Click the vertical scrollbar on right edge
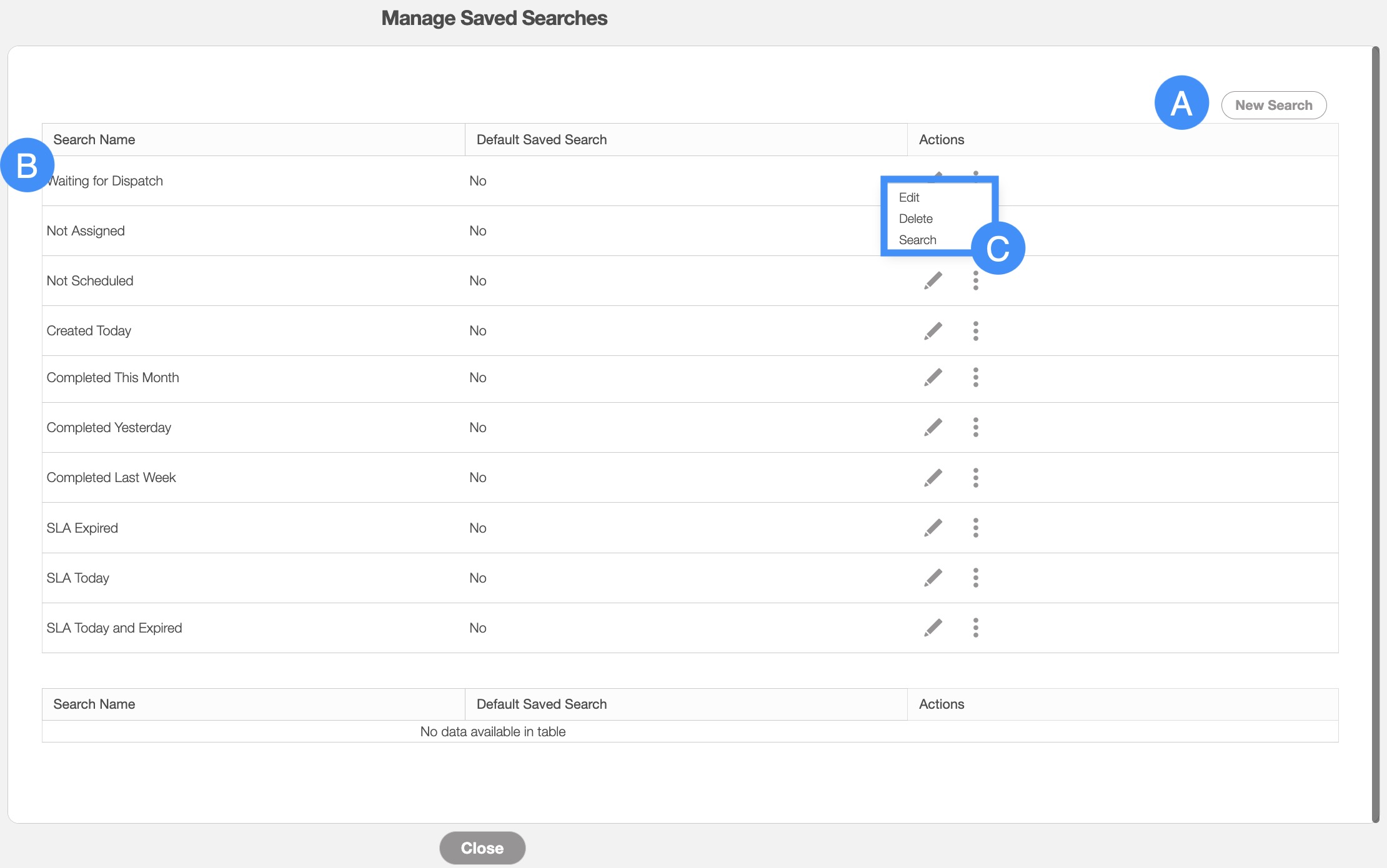Screen dimensions: 1387x868 [1375, 434]
